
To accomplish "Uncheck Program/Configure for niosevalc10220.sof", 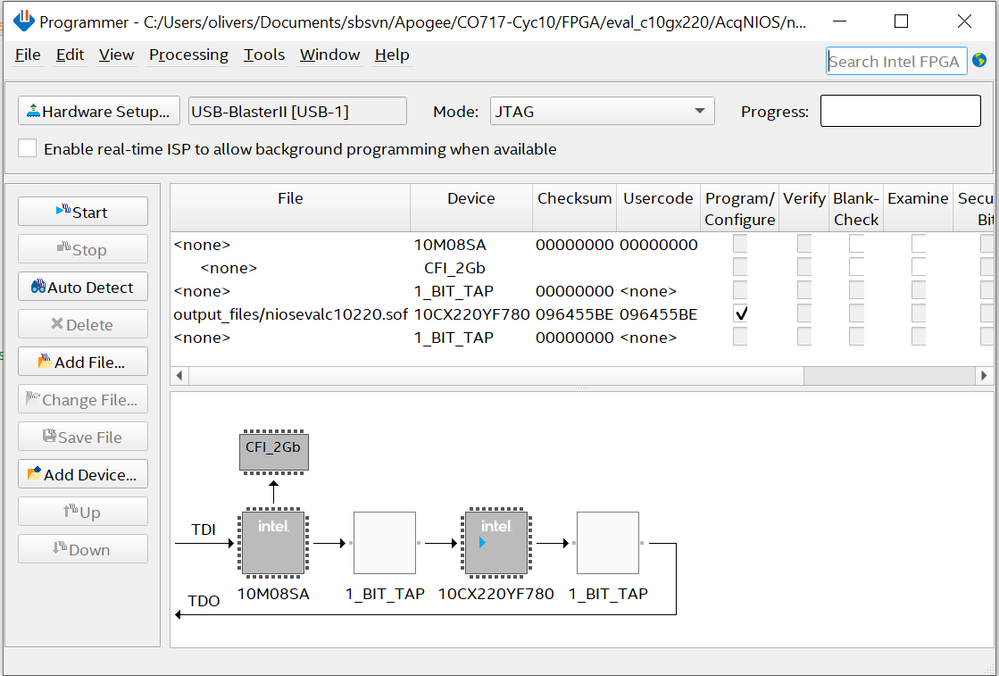I will click(740, 313).
